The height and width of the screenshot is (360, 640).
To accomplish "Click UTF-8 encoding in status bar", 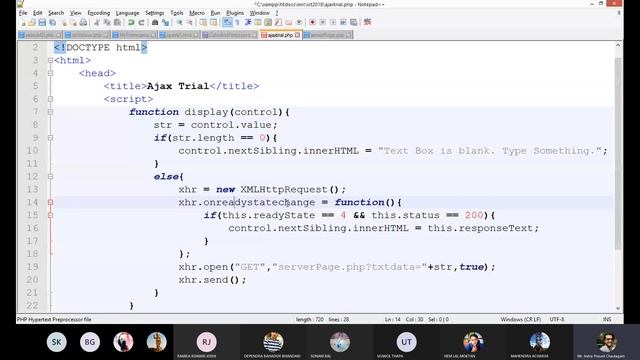I will [x=557, y=320].
